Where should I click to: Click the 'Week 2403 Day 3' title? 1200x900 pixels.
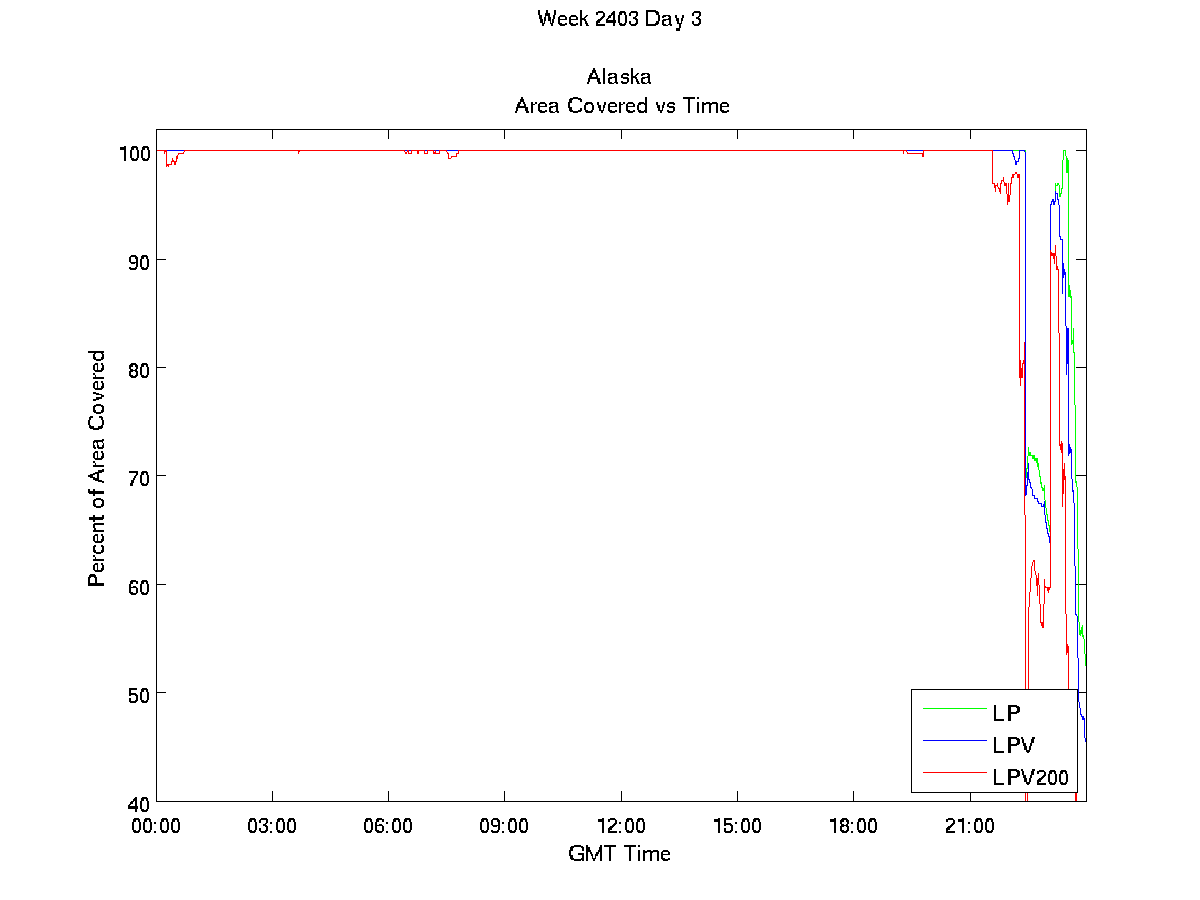point(619,19)
